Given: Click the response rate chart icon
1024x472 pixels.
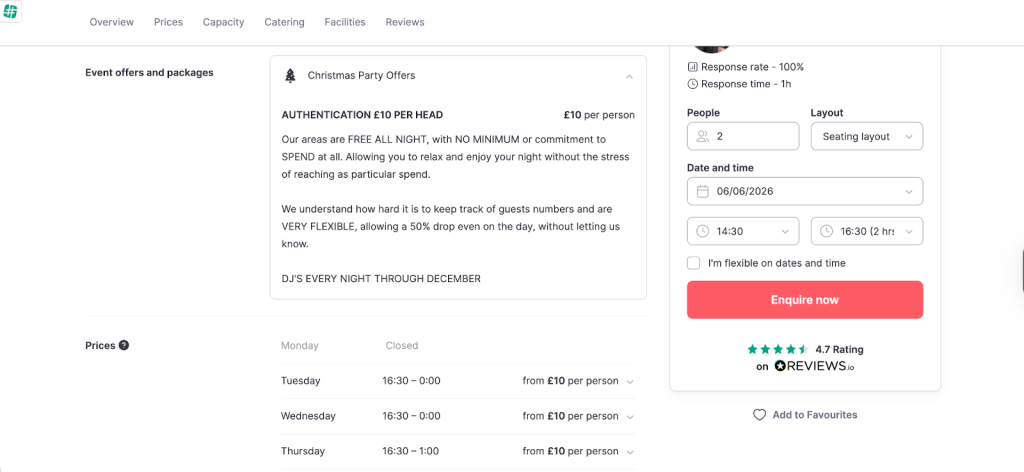Looking at the screenshot, I should click(x=693, y=67).
